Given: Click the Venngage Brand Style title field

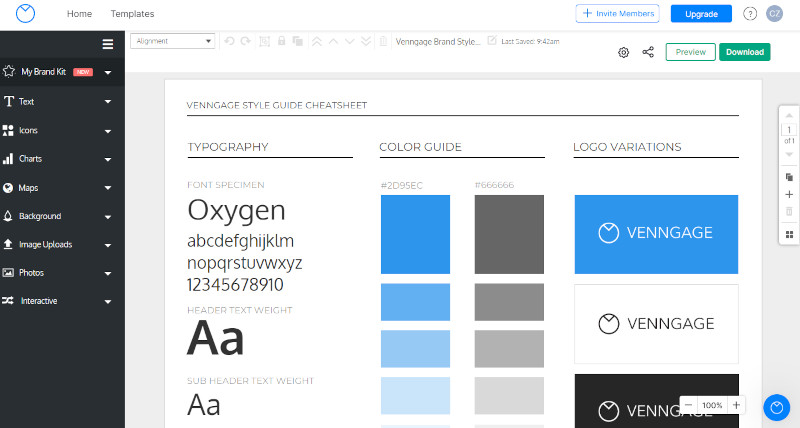Looking at the screenshot, I should [x=438, y=41].
